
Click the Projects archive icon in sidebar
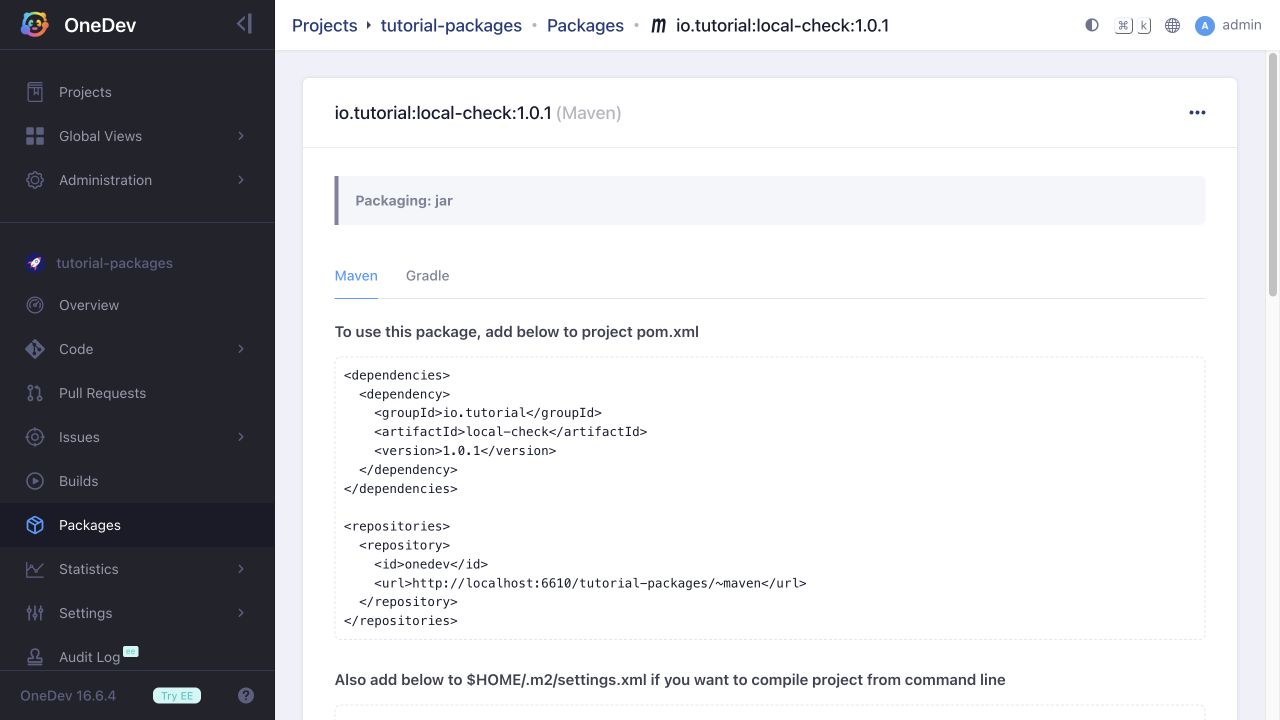(x=35, y=92)
